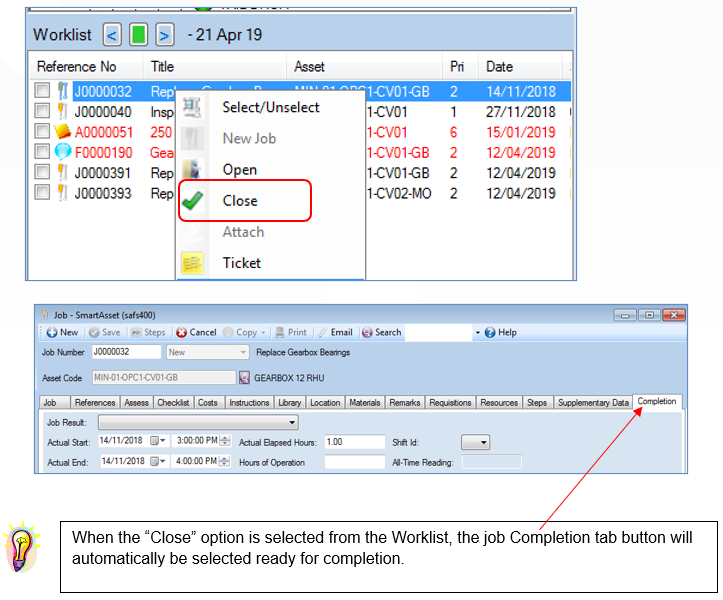723x600 pixels.
Task: Click Email in the Job window toolbar
Action: click(x=335, y=332)
